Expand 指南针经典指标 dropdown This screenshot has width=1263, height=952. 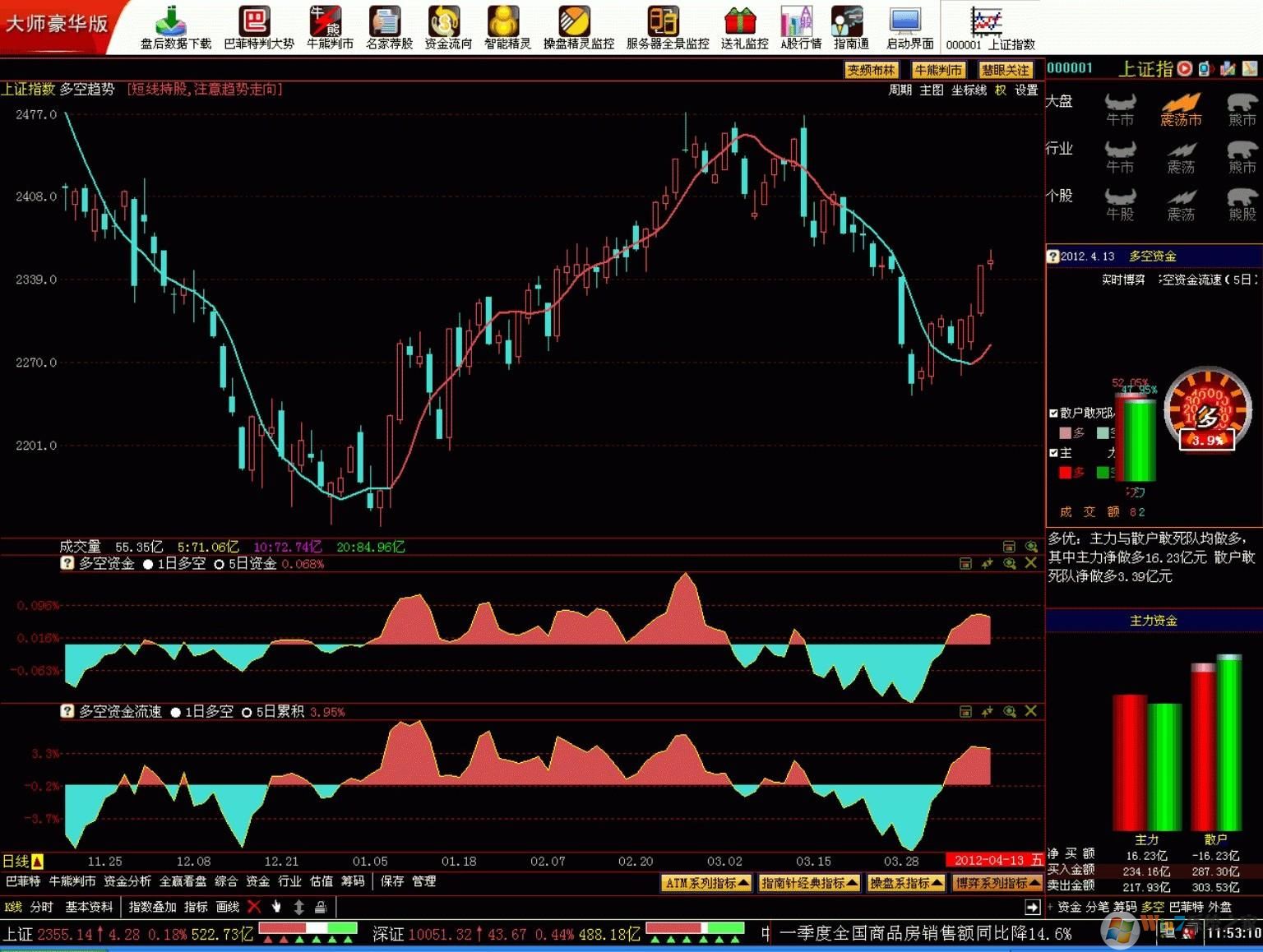pyautogui.click(x=809, y=883)
